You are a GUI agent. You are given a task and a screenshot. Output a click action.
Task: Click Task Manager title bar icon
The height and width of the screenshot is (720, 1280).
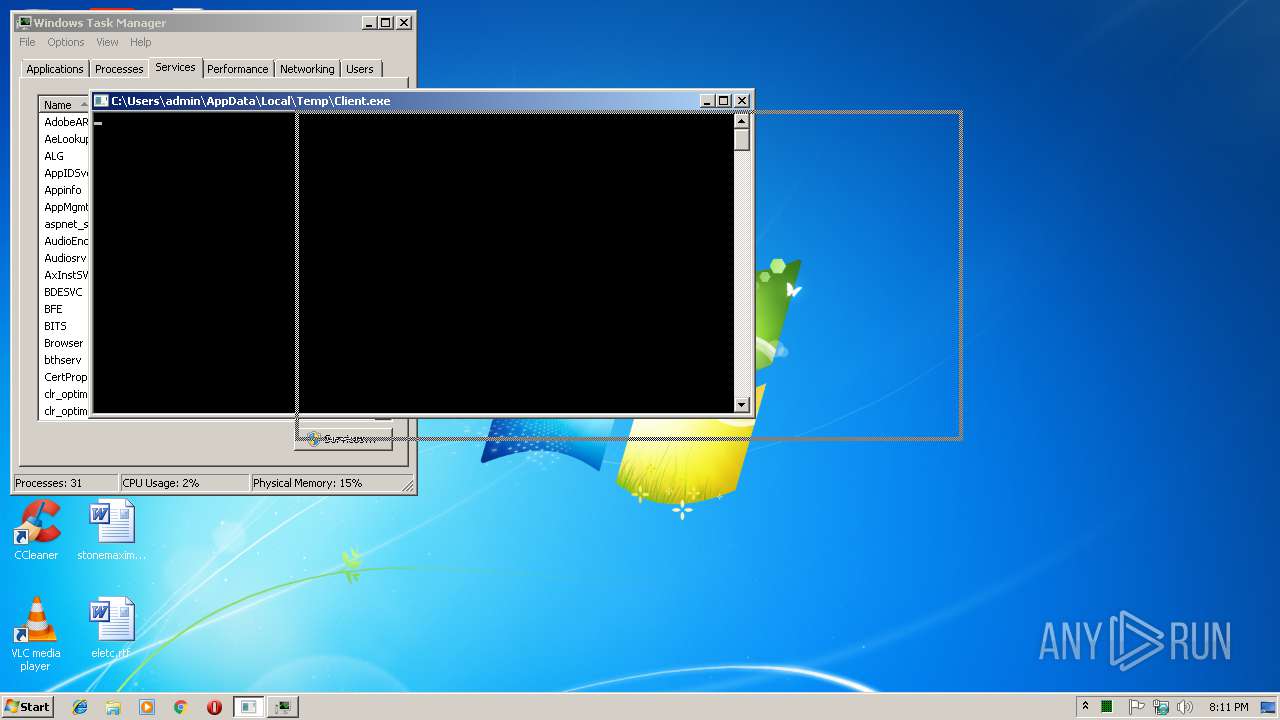(24, 22)
